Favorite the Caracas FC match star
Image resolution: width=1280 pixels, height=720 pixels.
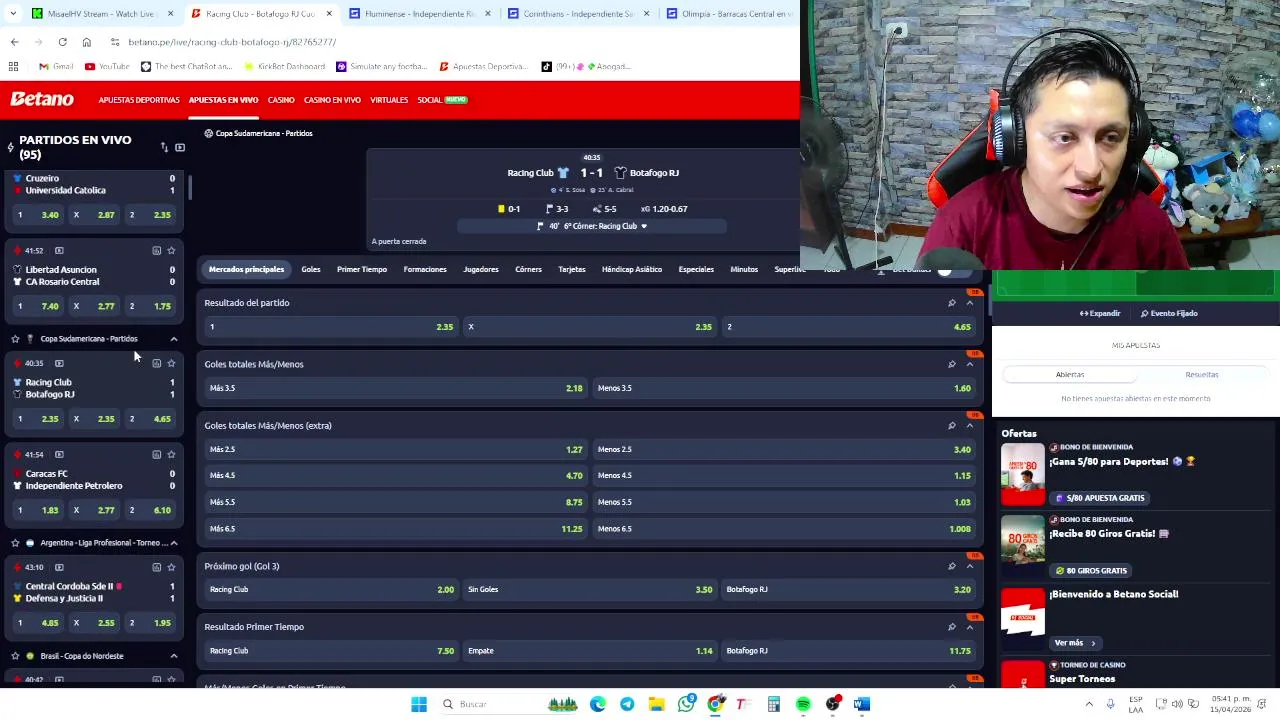click(x=171, y=454)
